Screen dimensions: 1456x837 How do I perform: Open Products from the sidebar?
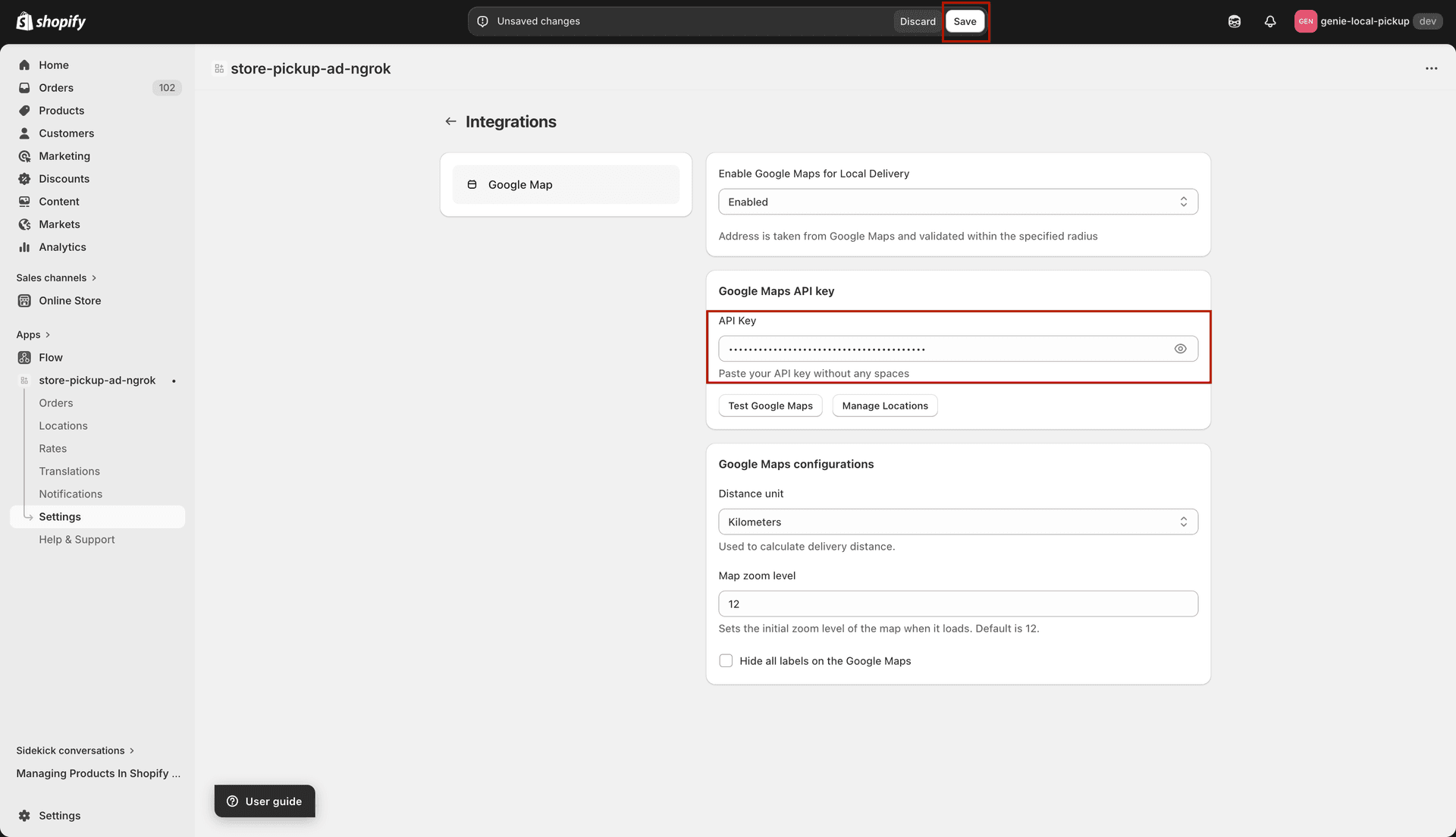click(61, 110)
